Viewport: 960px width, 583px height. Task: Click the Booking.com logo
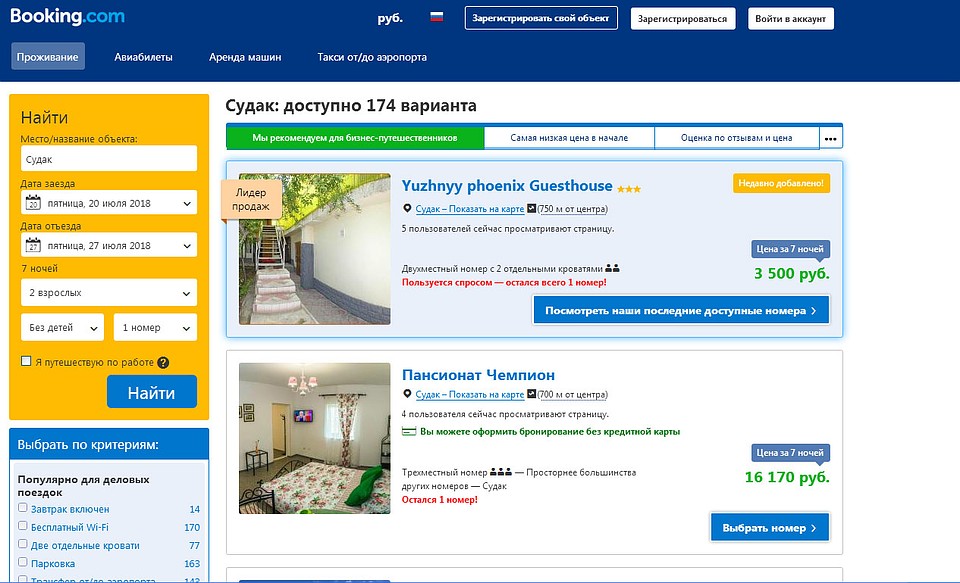67,17
